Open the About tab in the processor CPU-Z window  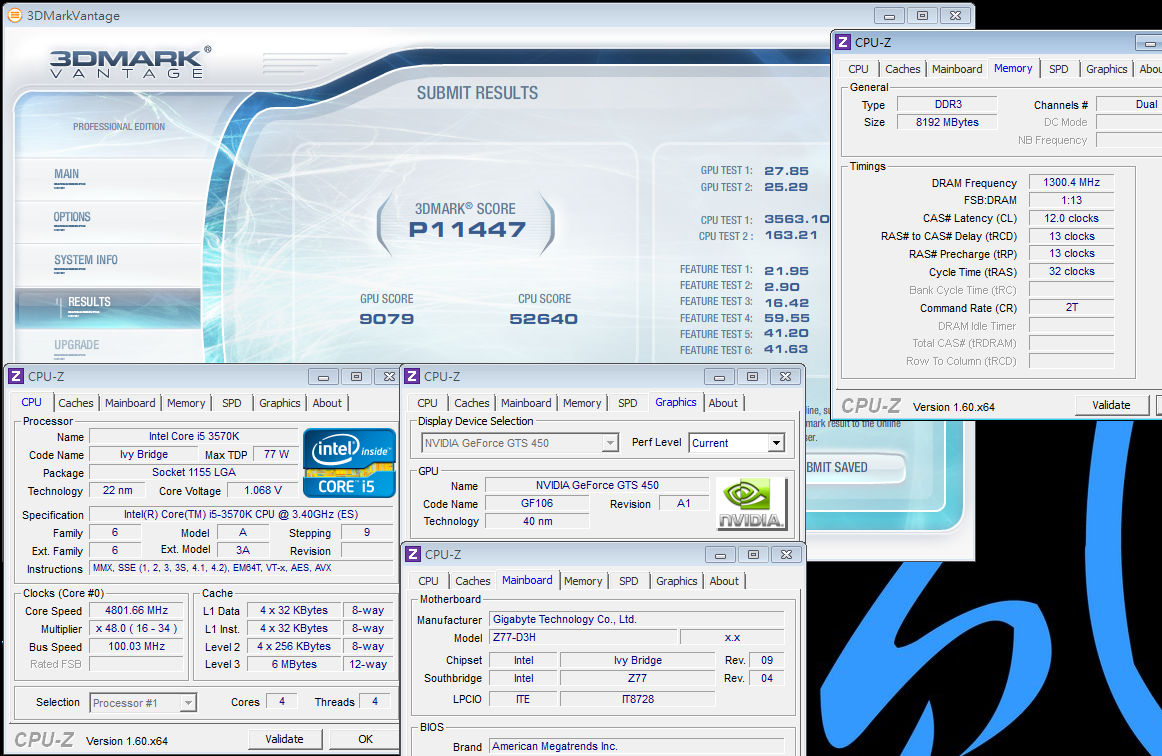click(x=327, y=403)
